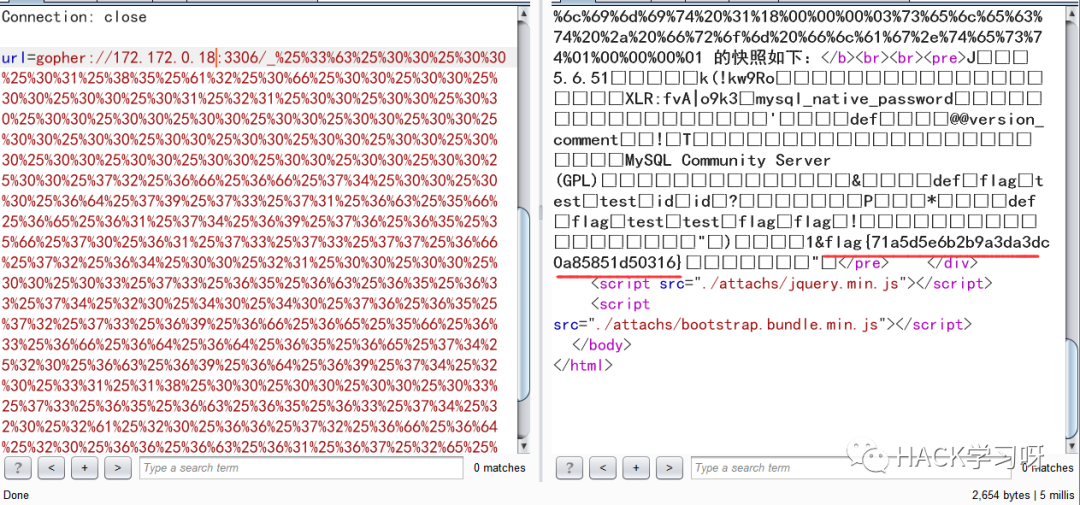Click the "./attachs/jquery.min.js" script source
Image resolution: width=1080 pixels, height=505 pixels.
tap(793, 283)
